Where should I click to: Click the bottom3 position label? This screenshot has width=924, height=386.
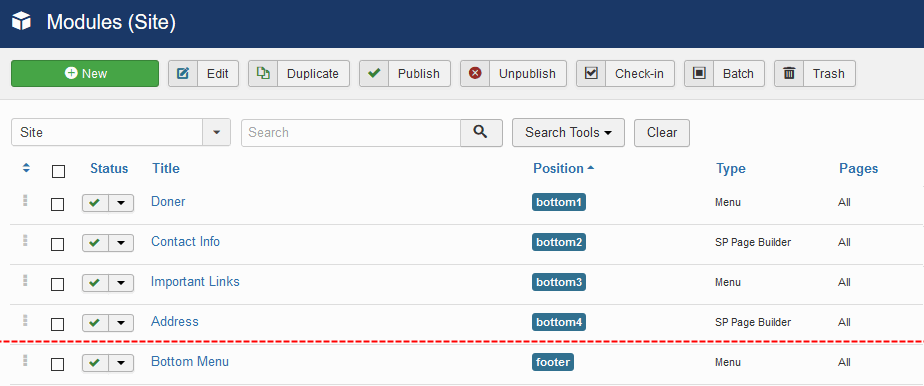[559, 282]
